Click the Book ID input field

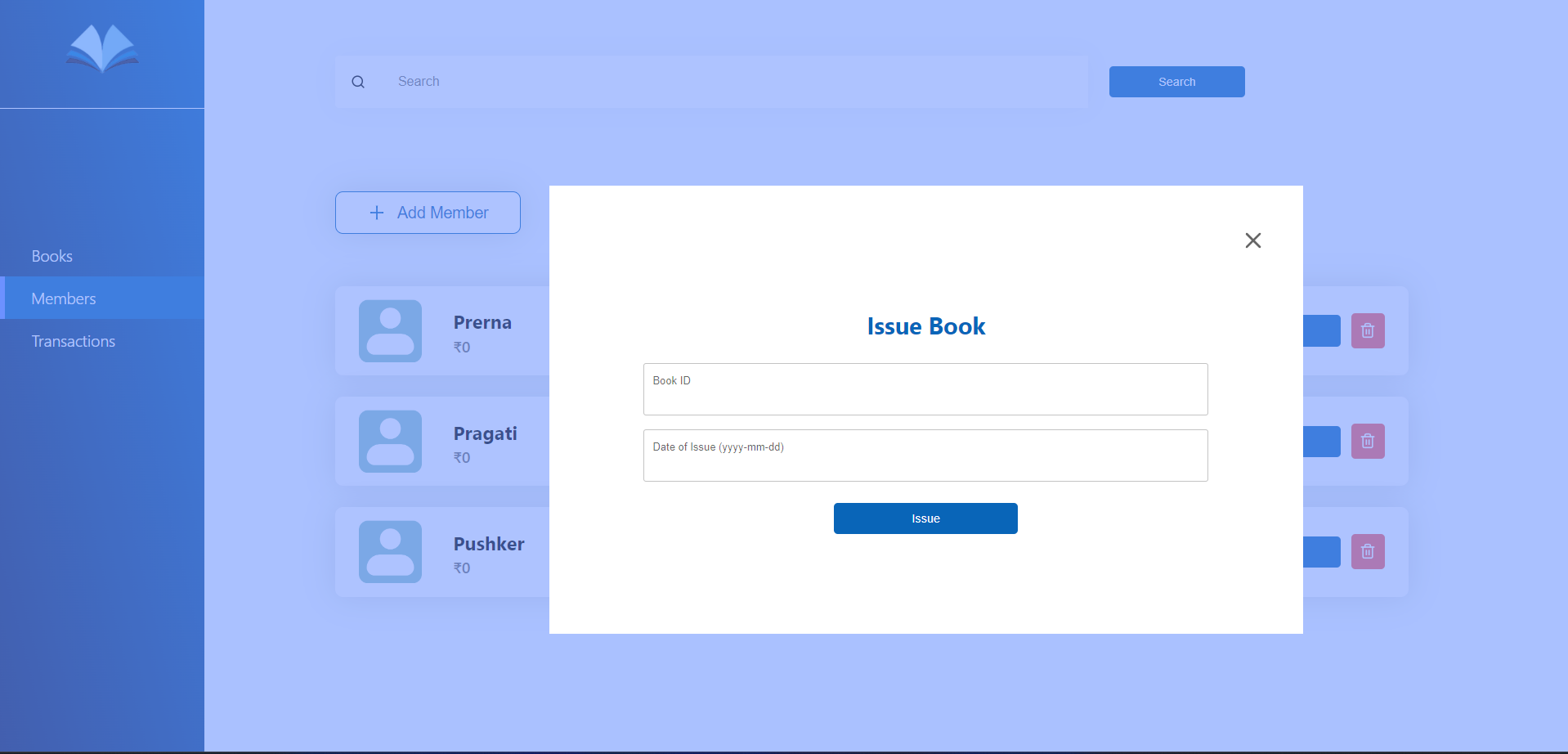click(925, 388)
